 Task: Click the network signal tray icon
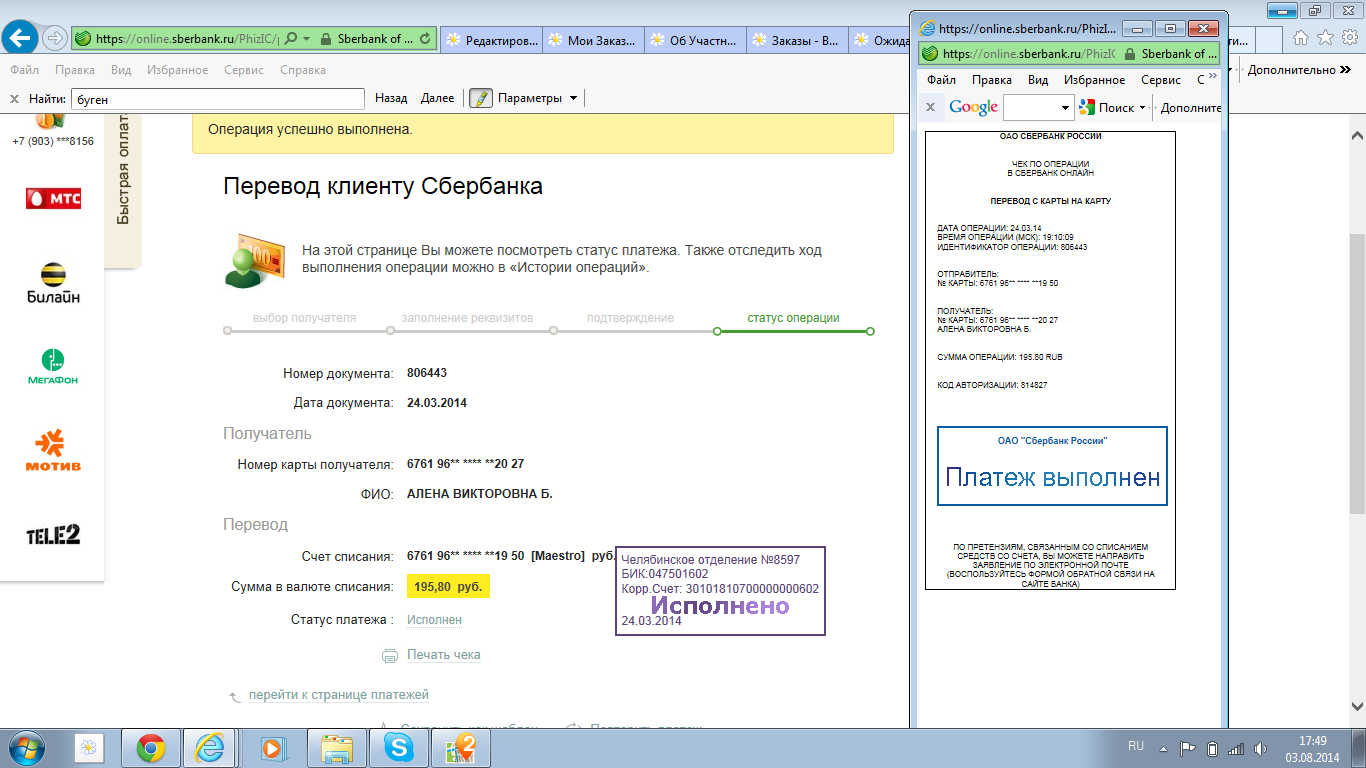[1236, 747]
